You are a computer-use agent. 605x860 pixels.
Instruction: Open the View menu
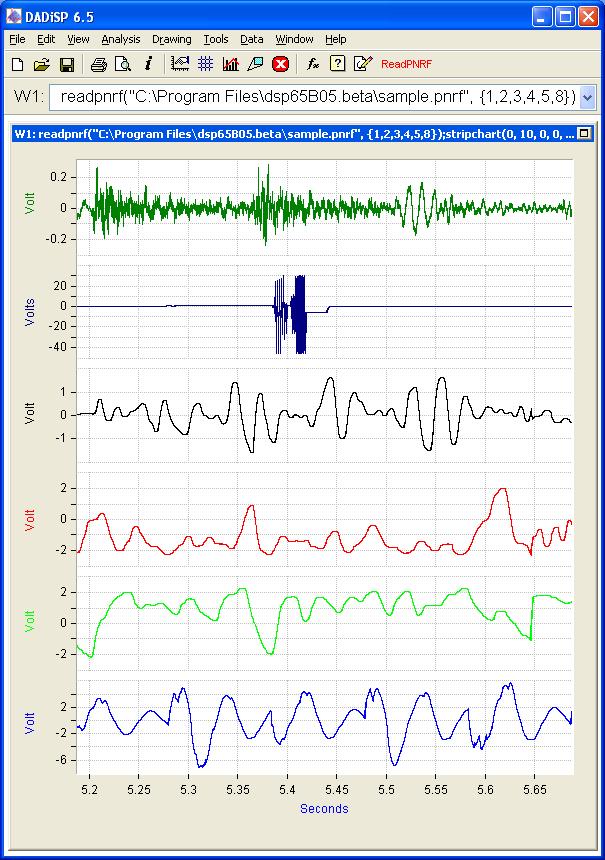[78, 39]
